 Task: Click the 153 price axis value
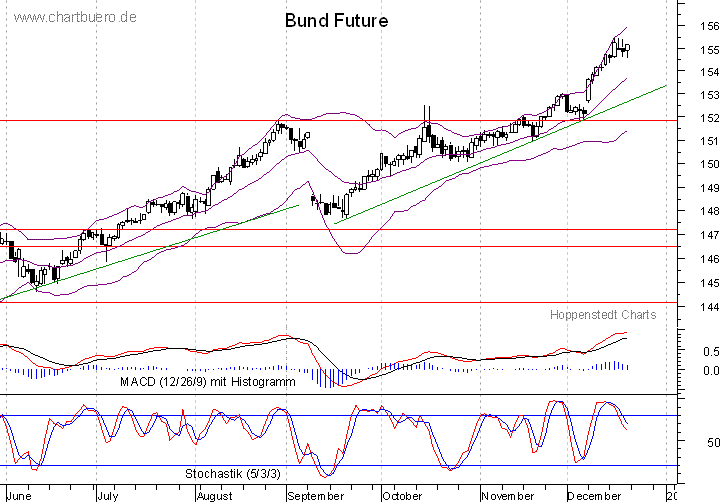point(709,95)
